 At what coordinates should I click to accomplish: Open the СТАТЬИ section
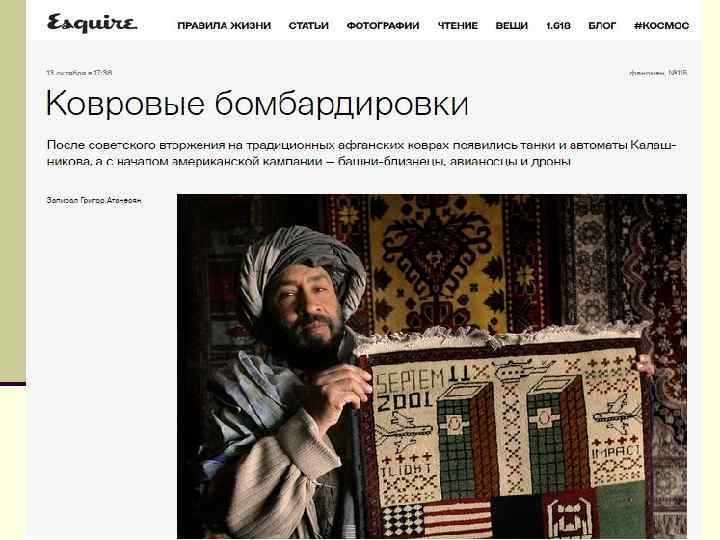coord(309,26)
